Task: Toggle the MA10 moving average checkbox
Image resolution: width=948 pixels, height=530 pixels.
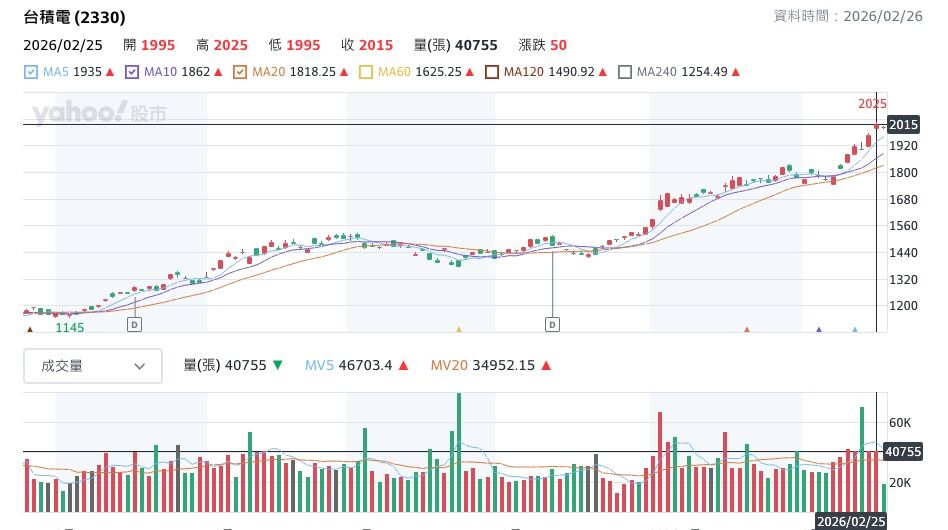Action: (133, 72)
